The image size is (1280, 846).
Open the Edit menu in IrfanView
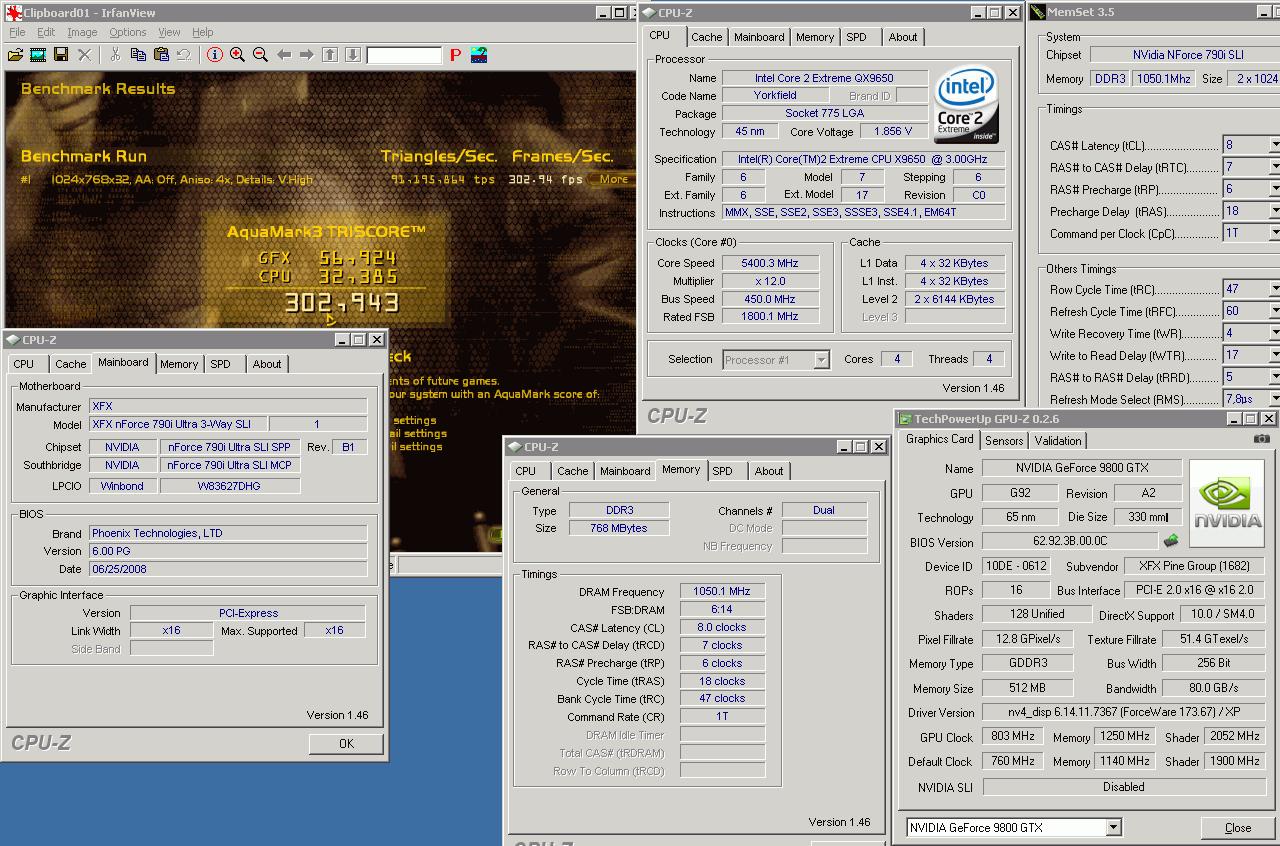tap(46, 32)
